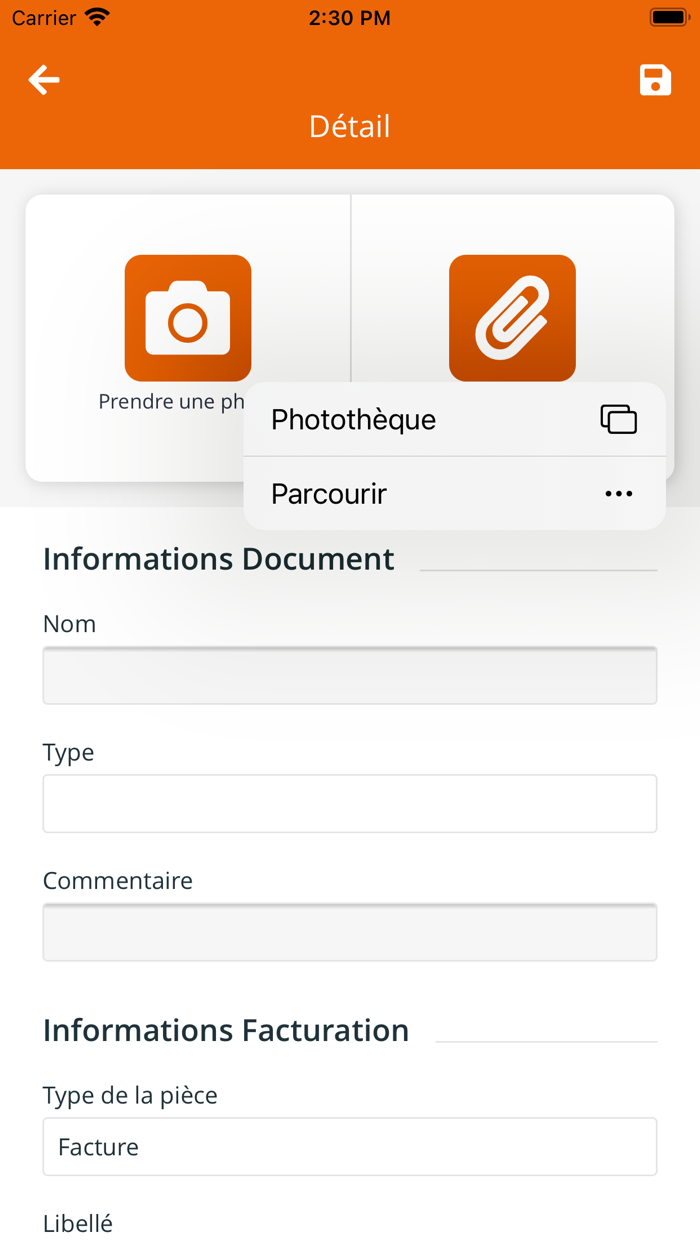
Task: Click the stacked photos icon beside Photothèque
Action: (x=618, y=419)
